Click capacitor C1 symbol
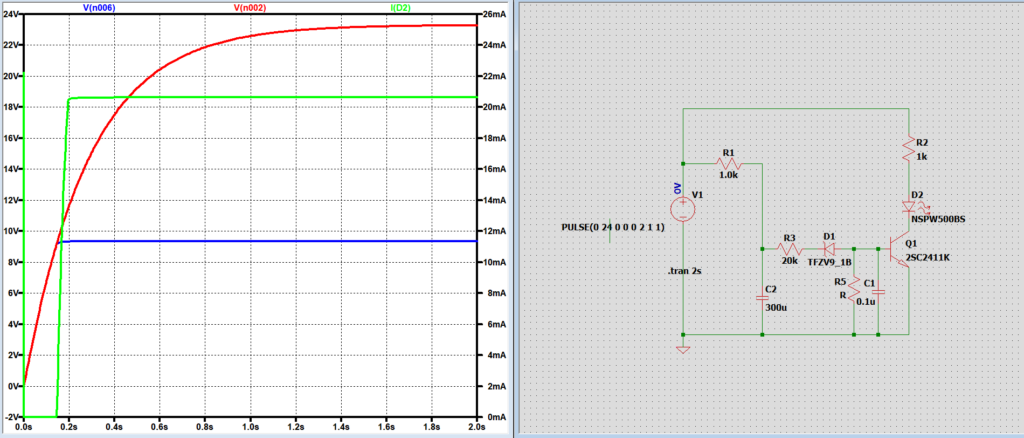This screenshot has width=1024, height=438. [x=878, y=290]
